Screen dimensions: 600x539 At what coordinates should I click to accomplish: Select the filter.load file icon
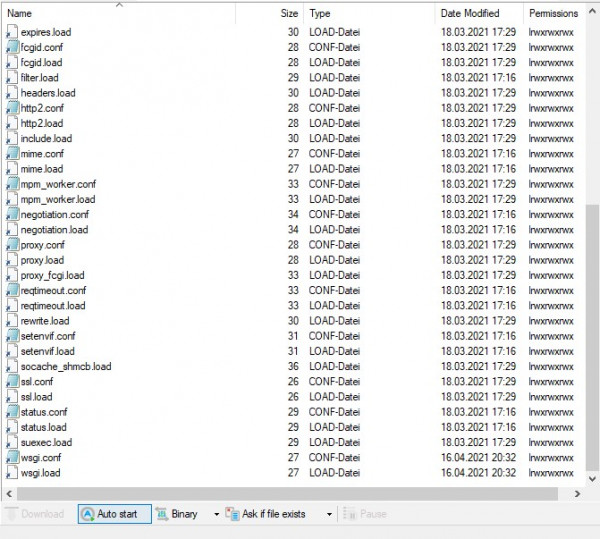(12, 78)
